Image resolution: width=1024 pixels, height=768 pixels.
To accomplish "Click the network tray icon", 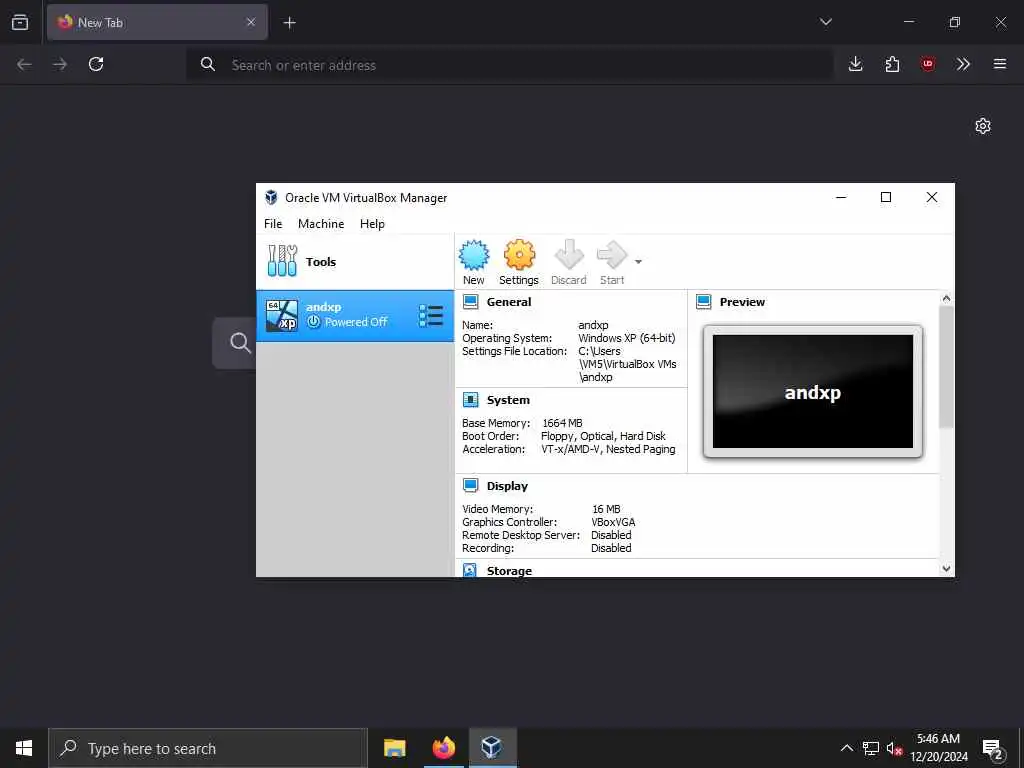I will 871,748.
